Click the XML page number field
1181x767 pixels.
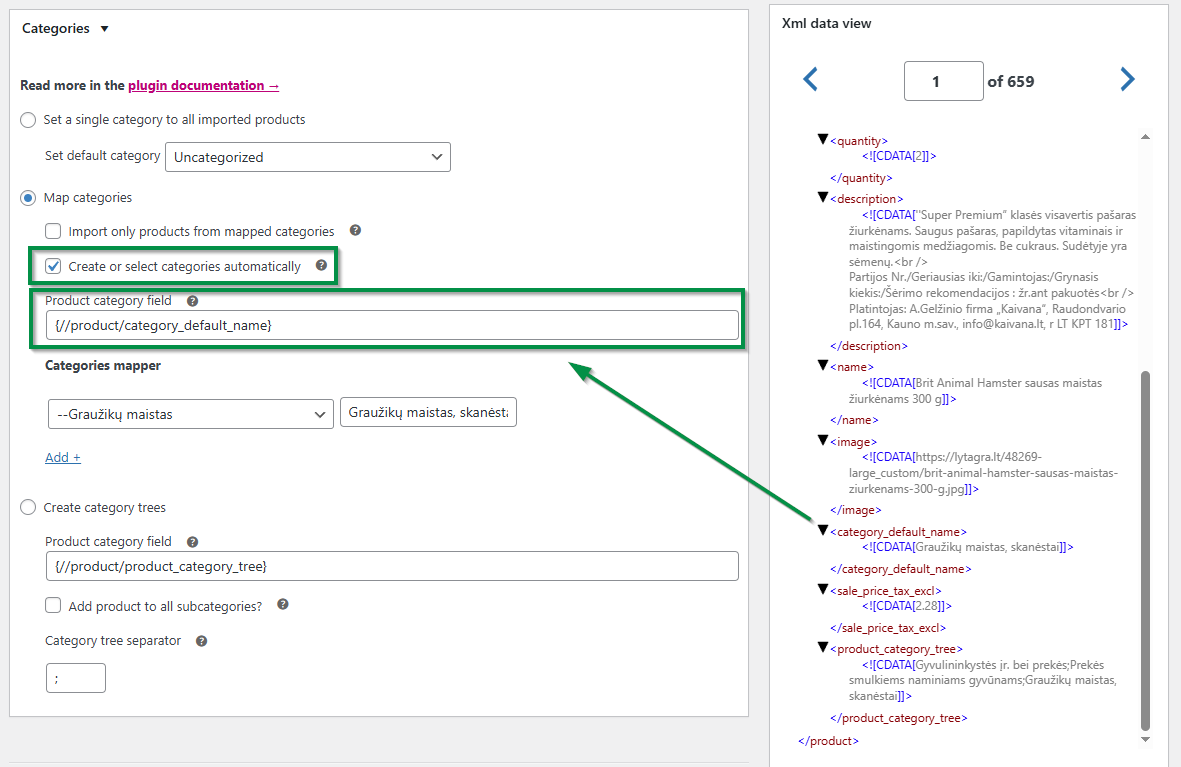[943, 79]
